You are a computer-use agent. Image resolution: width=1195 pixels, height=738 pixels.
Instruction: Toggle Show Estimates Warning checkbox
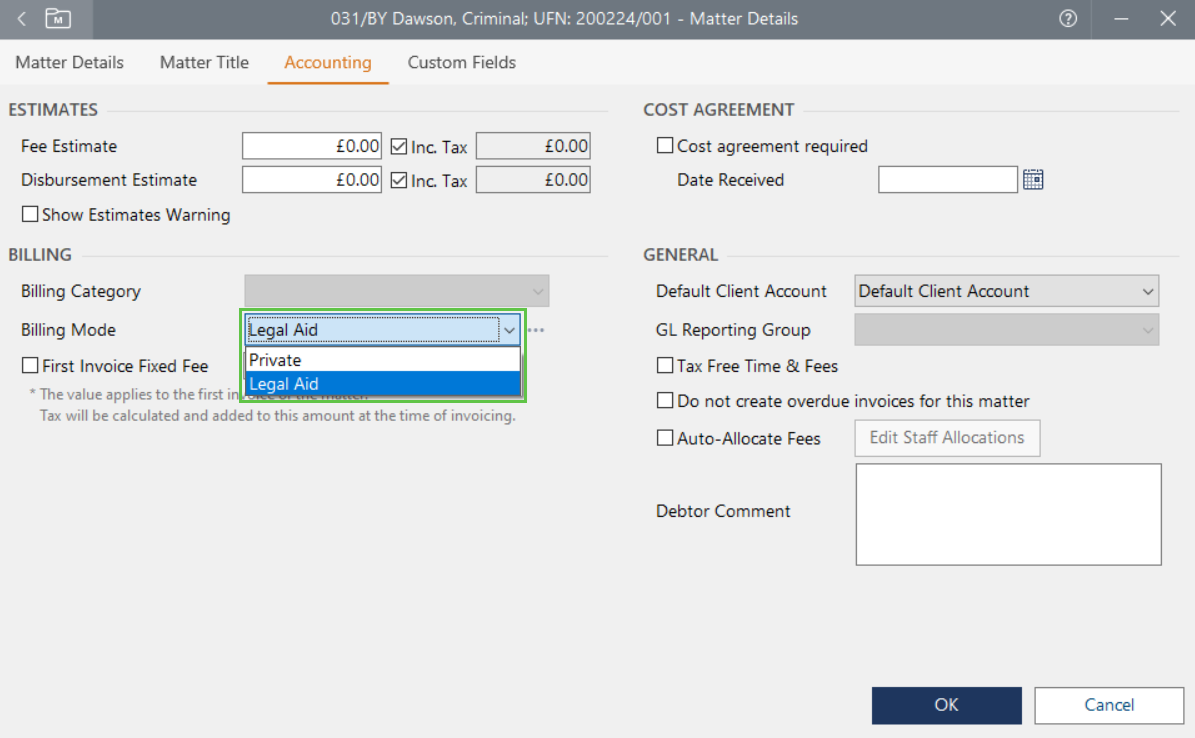point(30,214)
